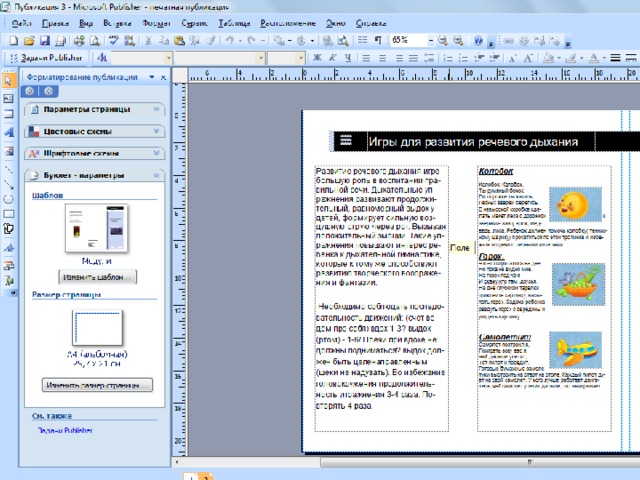The height and width of the screenshot is (480, 640).
Task: Select the Text Box tool
Action: tap(8, 100)
